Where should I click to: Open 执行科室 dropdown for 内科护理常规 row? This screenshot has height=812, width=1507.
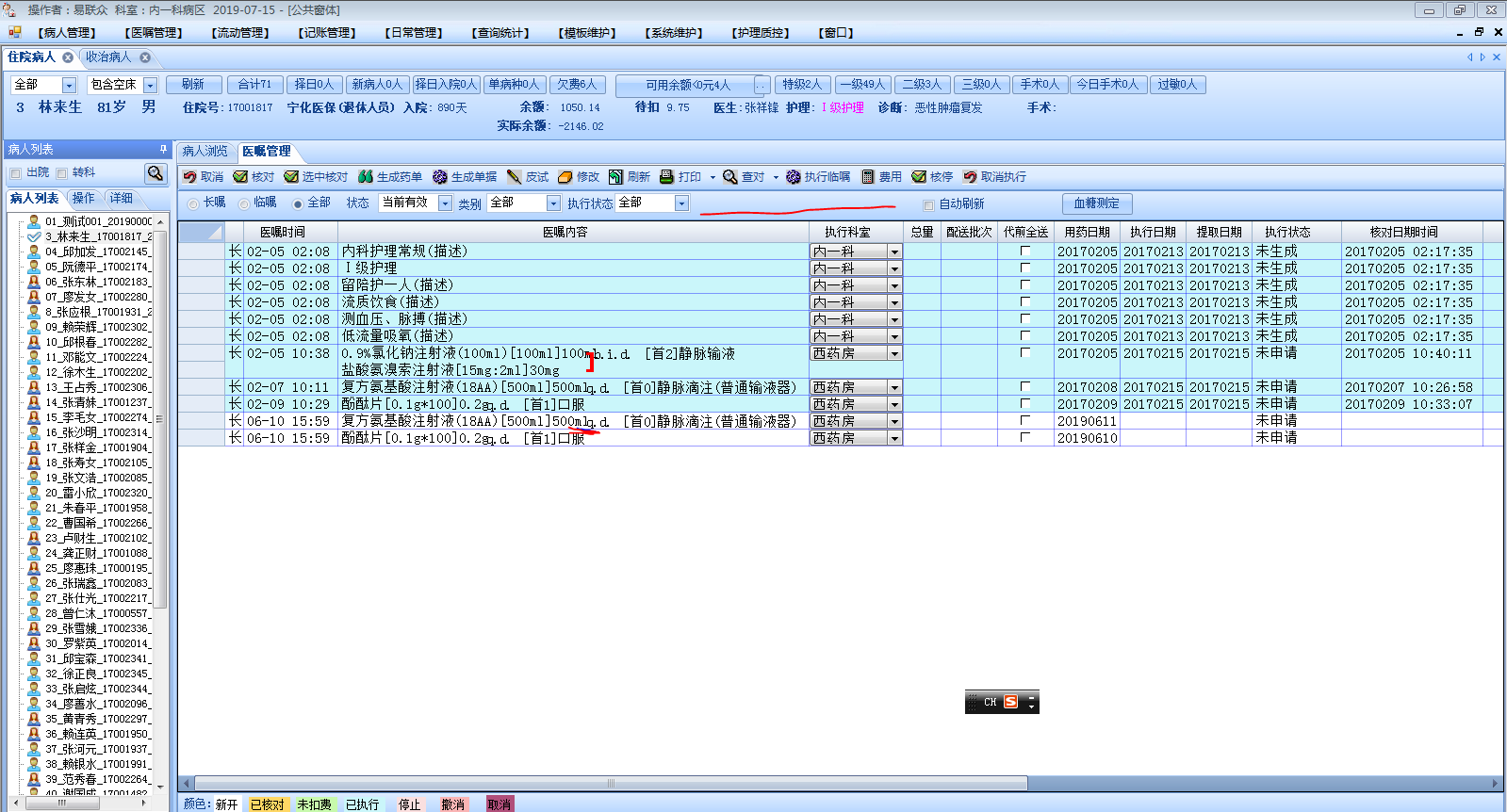[894, 252]
